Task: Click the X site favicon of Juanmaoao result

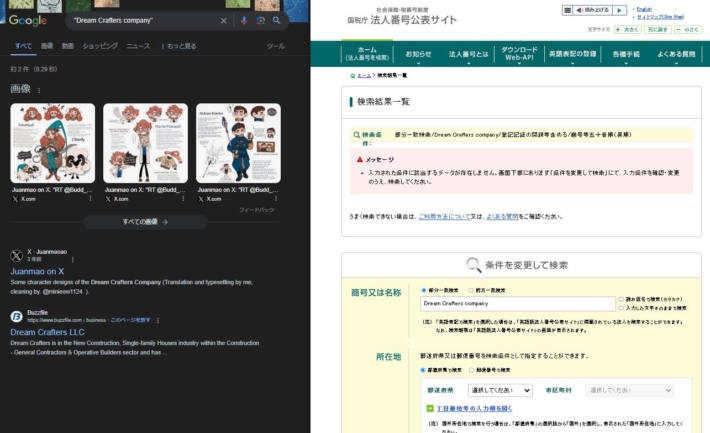Action: pos(17,255)
